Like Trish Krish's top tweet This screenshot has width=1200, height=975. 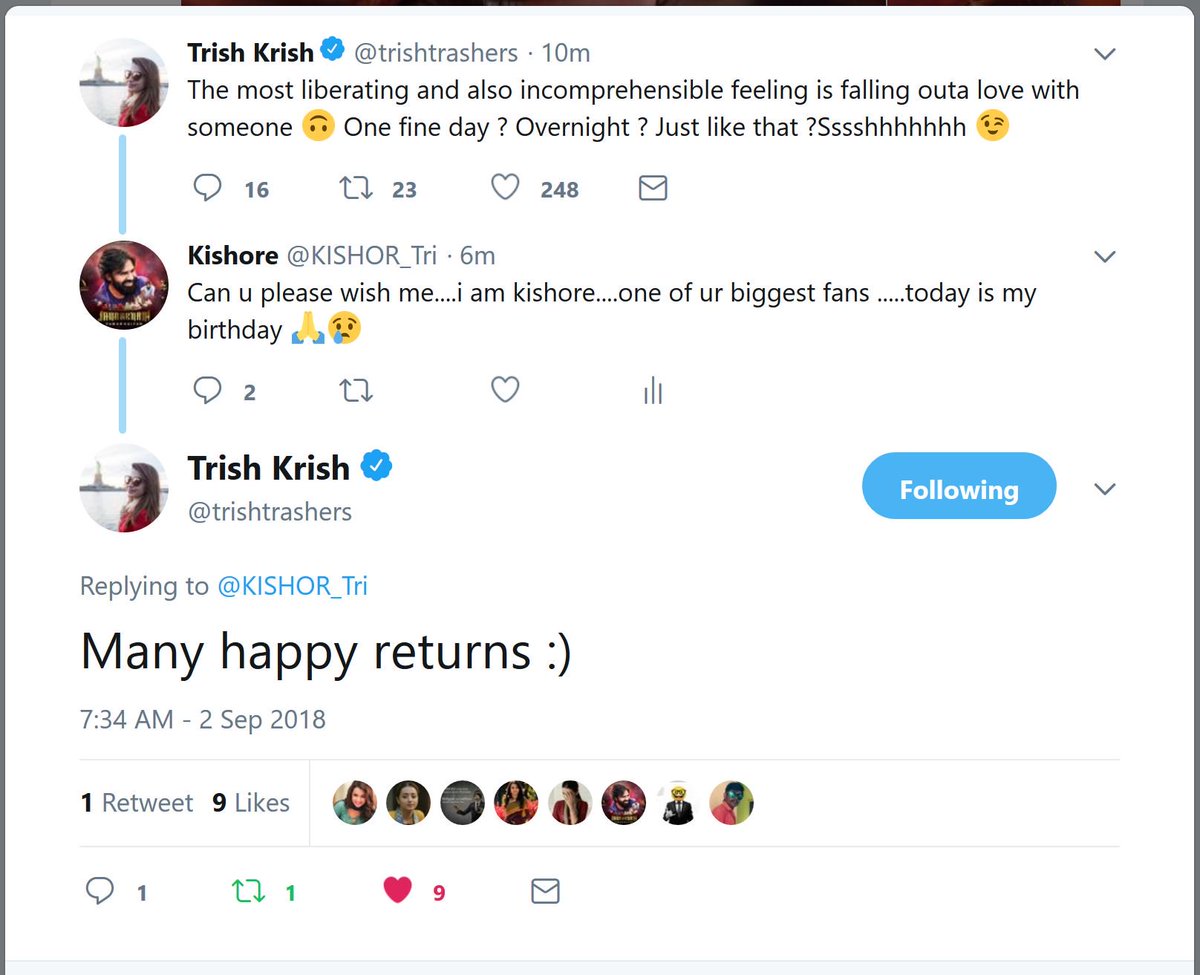[x=506, y=189]
